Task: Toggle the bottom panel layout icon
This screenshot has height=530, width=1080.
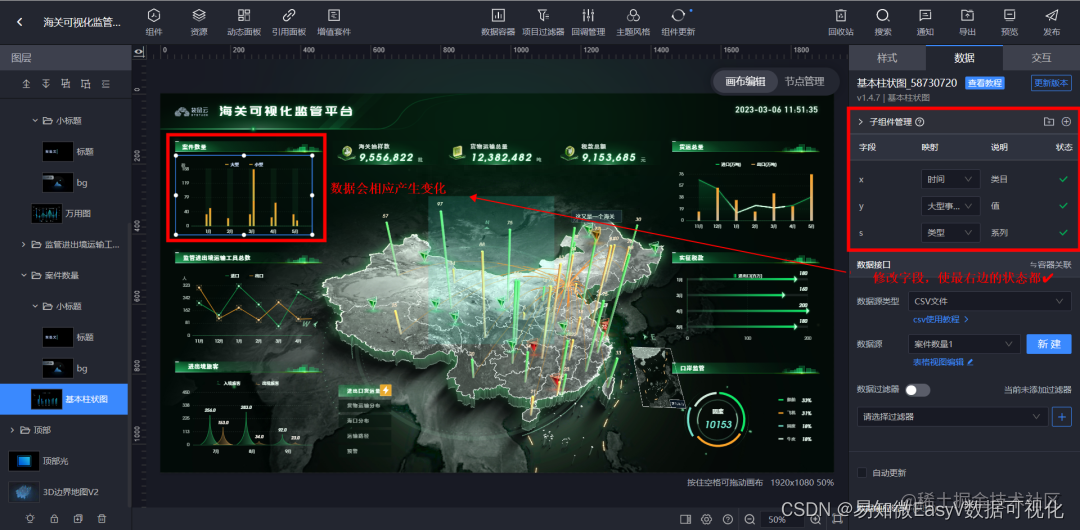Action: point(685,519)
